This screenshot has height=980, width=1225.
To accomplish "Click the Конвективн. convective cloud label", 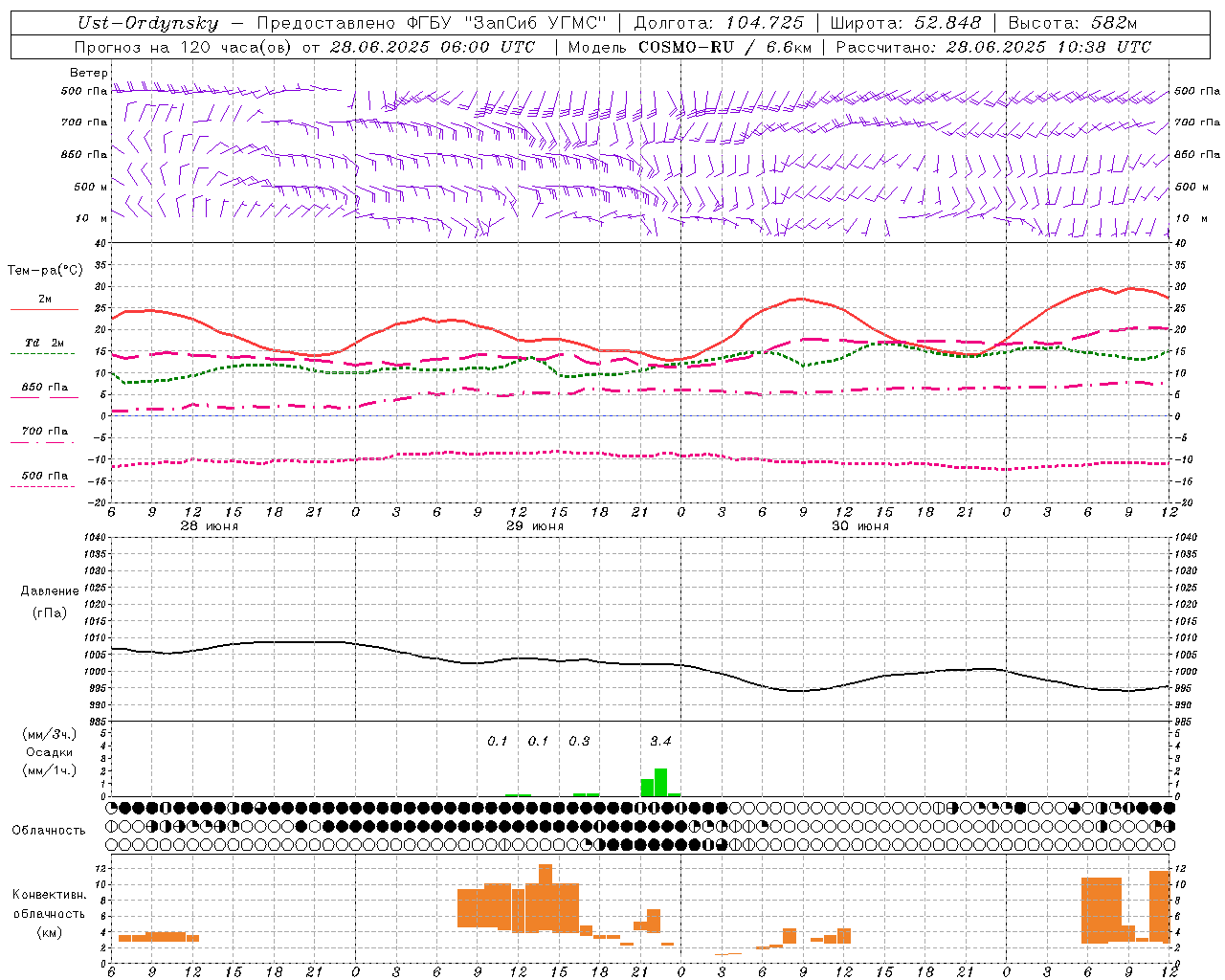I will coord(49,895).
